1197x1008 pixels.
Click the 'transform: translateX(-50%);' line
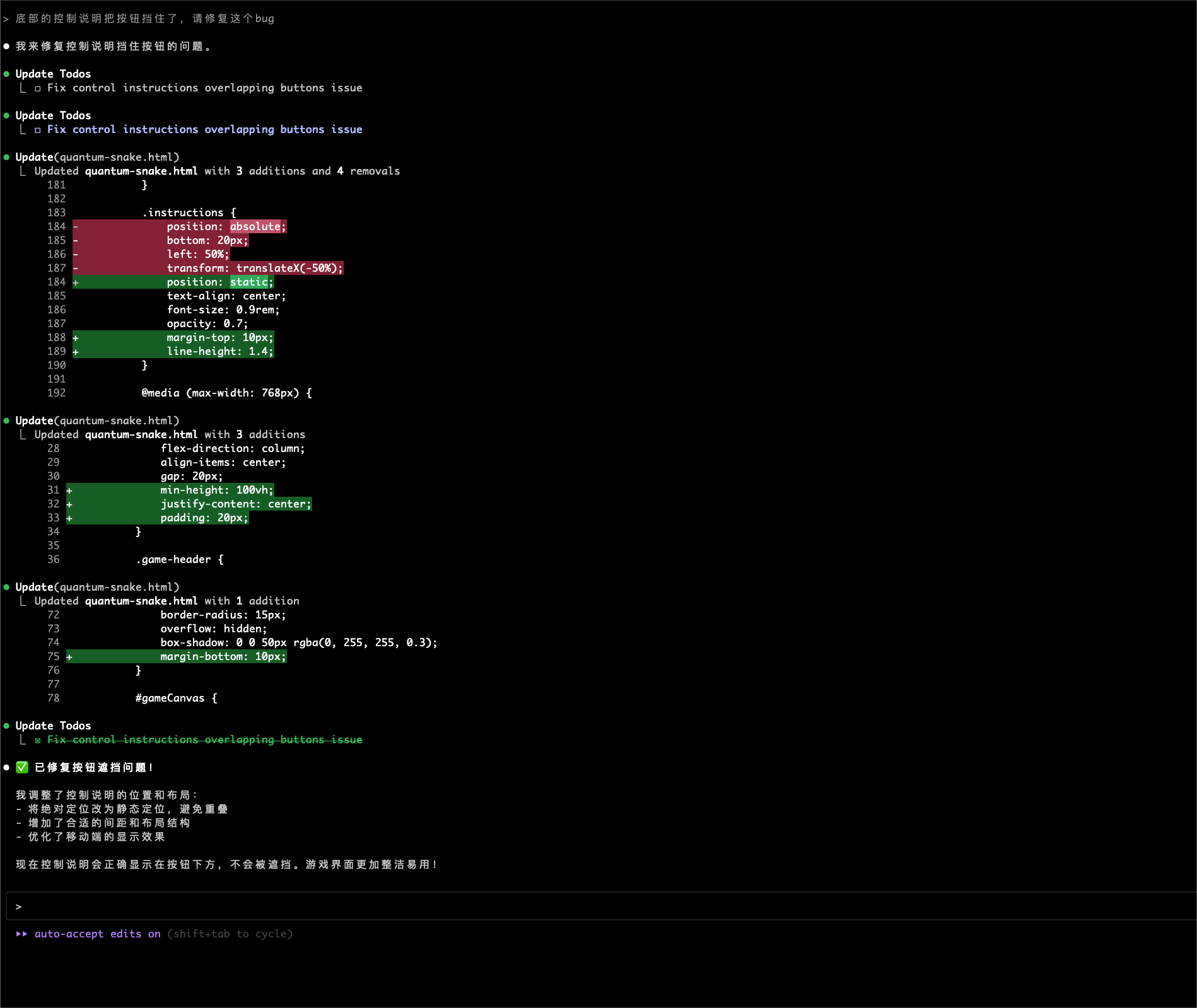(208, 268)
